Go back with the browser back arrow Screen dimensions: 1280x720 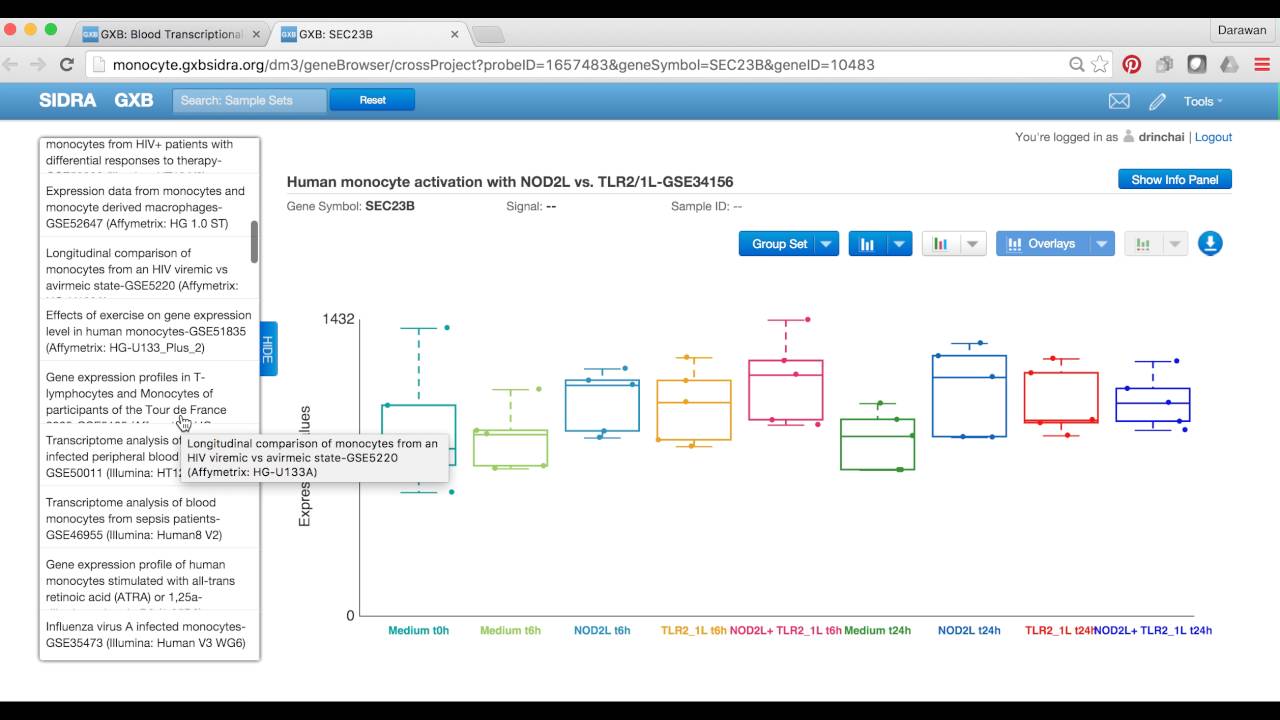pyautogui.click(x=12, y=64)
